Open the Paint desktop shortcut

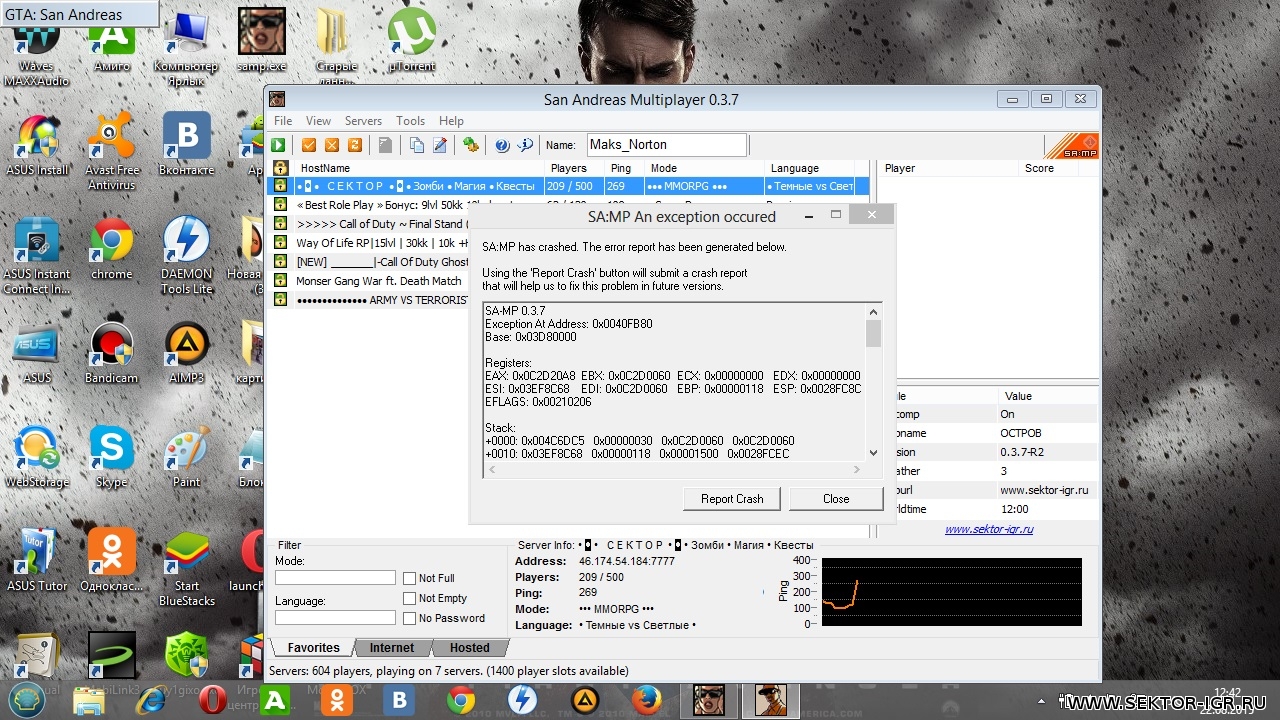(187, 457)
